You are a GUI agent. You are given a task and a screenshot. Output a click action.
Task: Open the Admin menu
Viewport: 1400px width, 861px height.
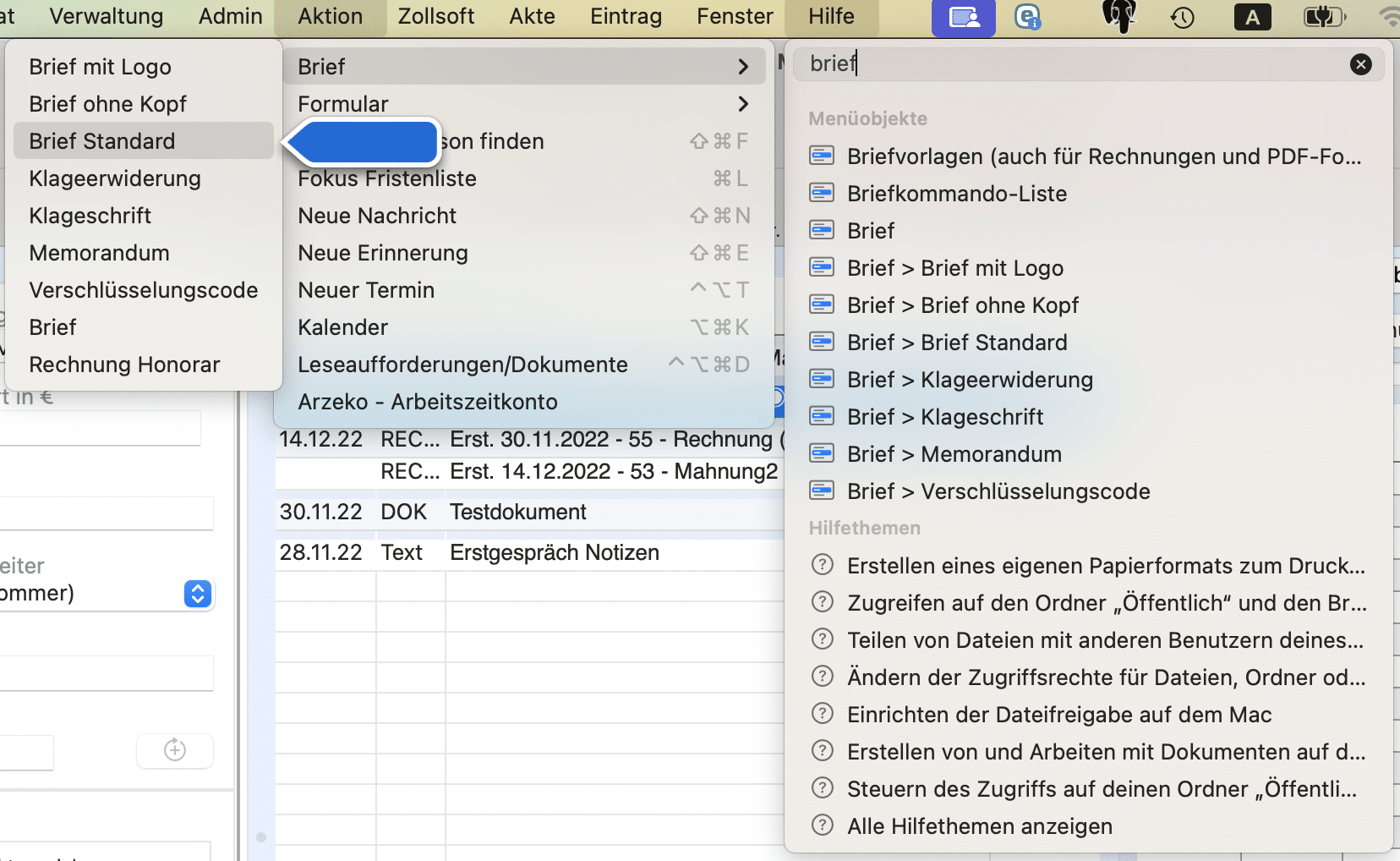click(230, 16)
